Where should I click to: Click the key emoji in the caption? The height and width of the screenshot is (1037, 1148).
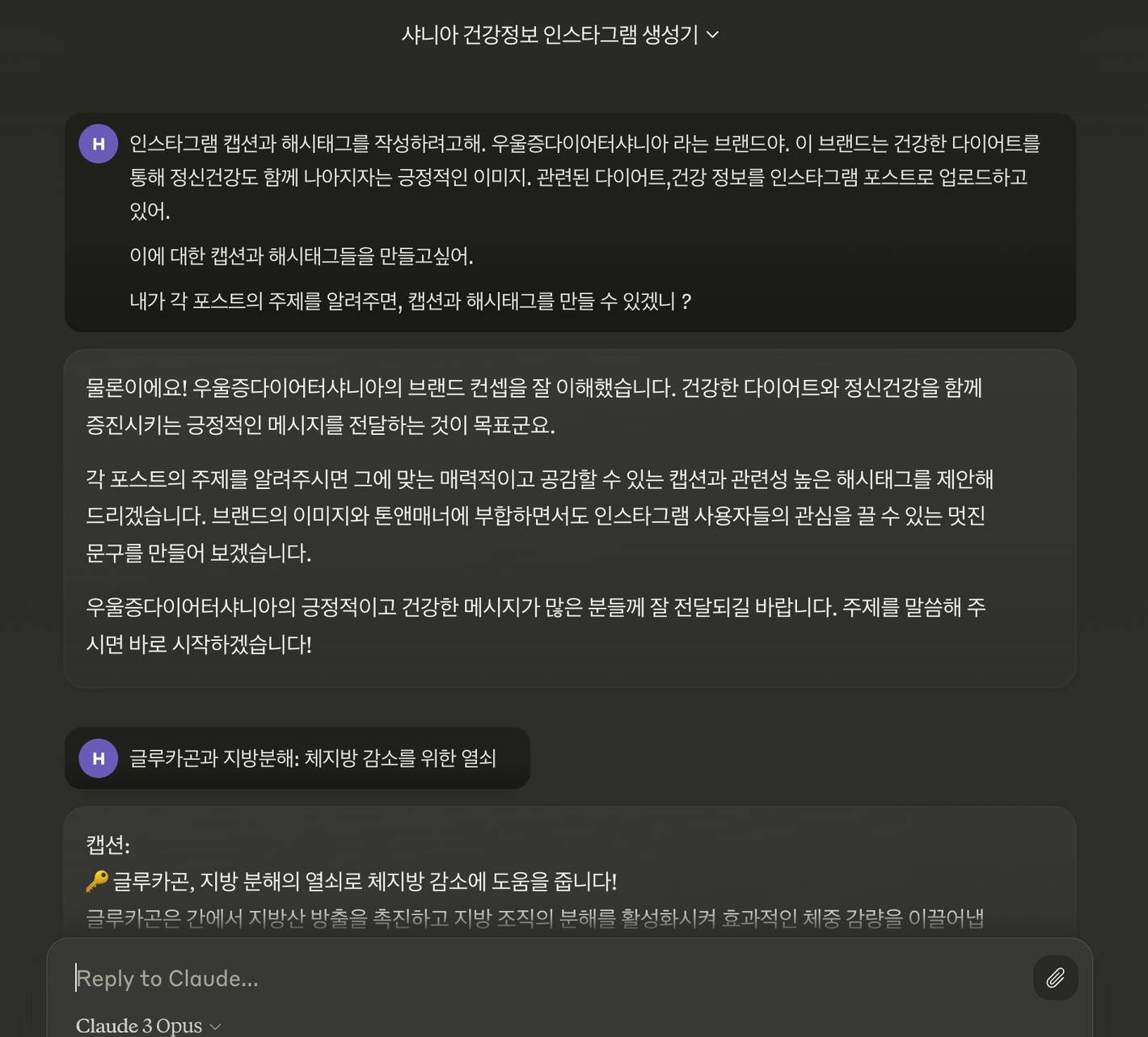coord(96,881)
